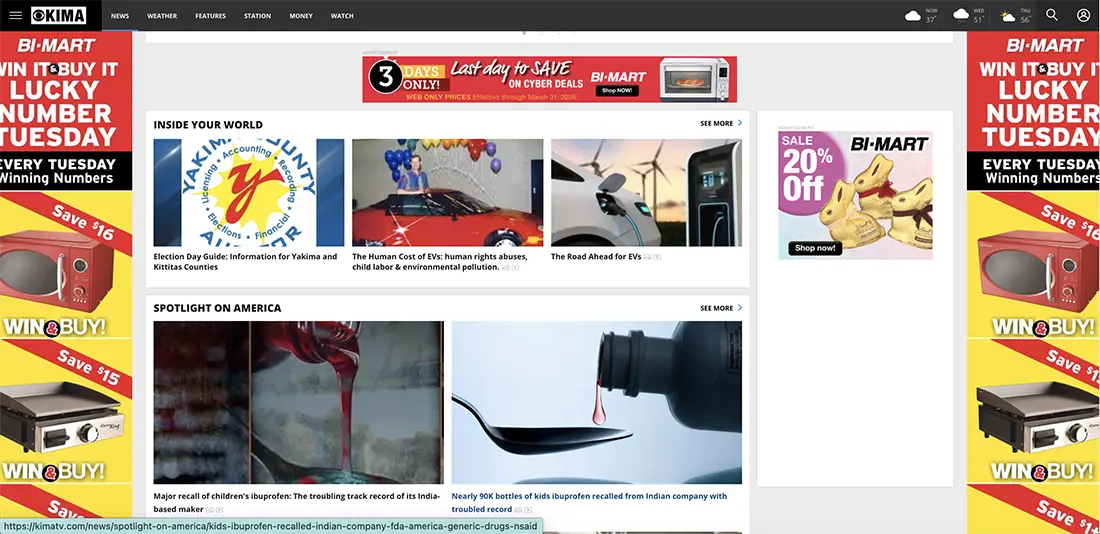Open EV charging station thumbnail
Viewport: 1100px width, 534px height.
tap(646, 192)
